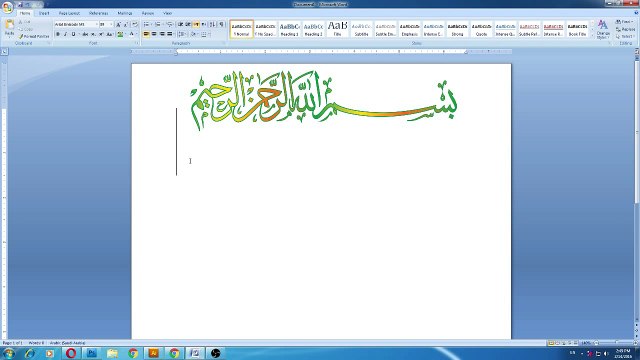Justify the paragraph text
Screen dimensions: 640x360
coord(169,34)
